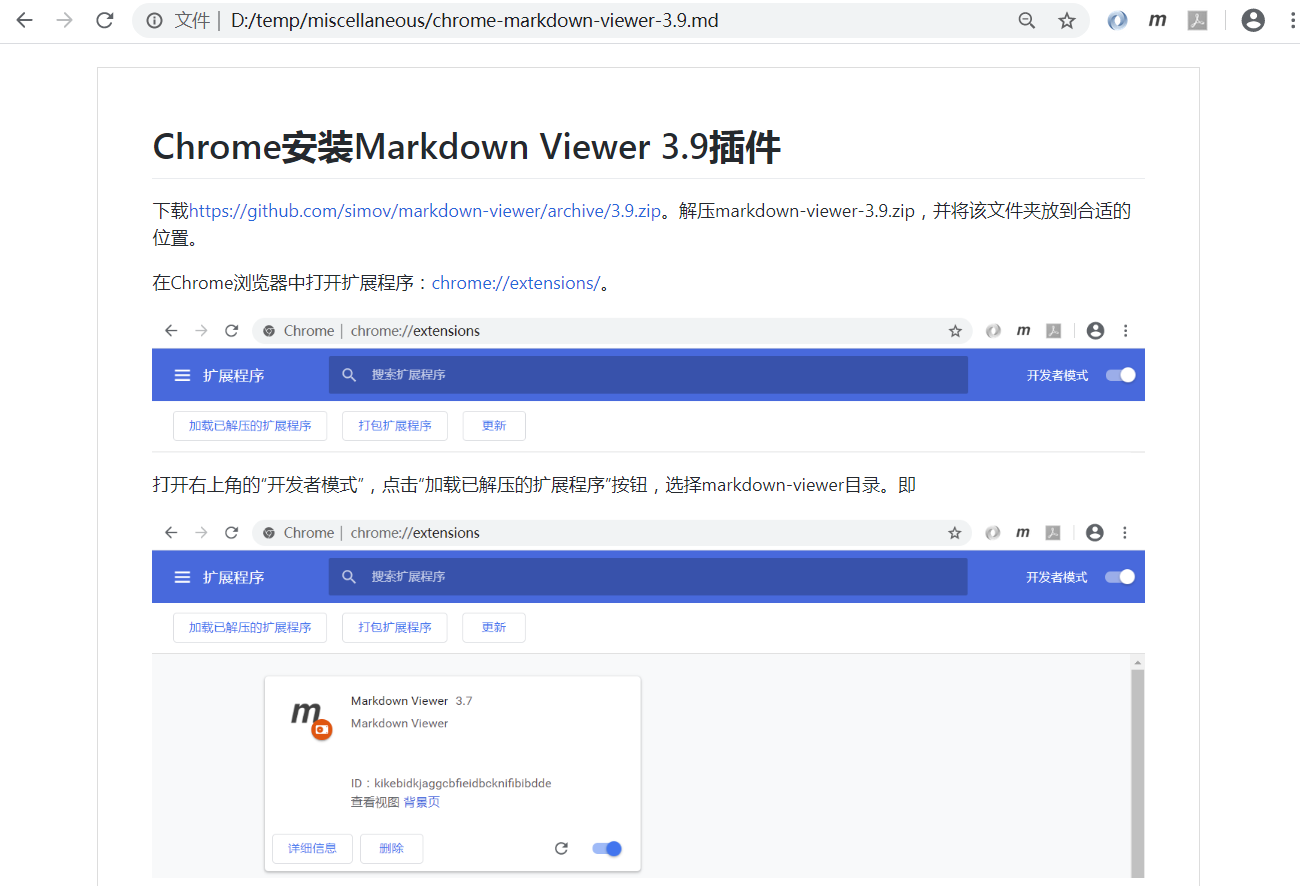The image size is (1300, 886).
Task: Disable the Markdown Viewer card's enable toggle
Action: 605,847
